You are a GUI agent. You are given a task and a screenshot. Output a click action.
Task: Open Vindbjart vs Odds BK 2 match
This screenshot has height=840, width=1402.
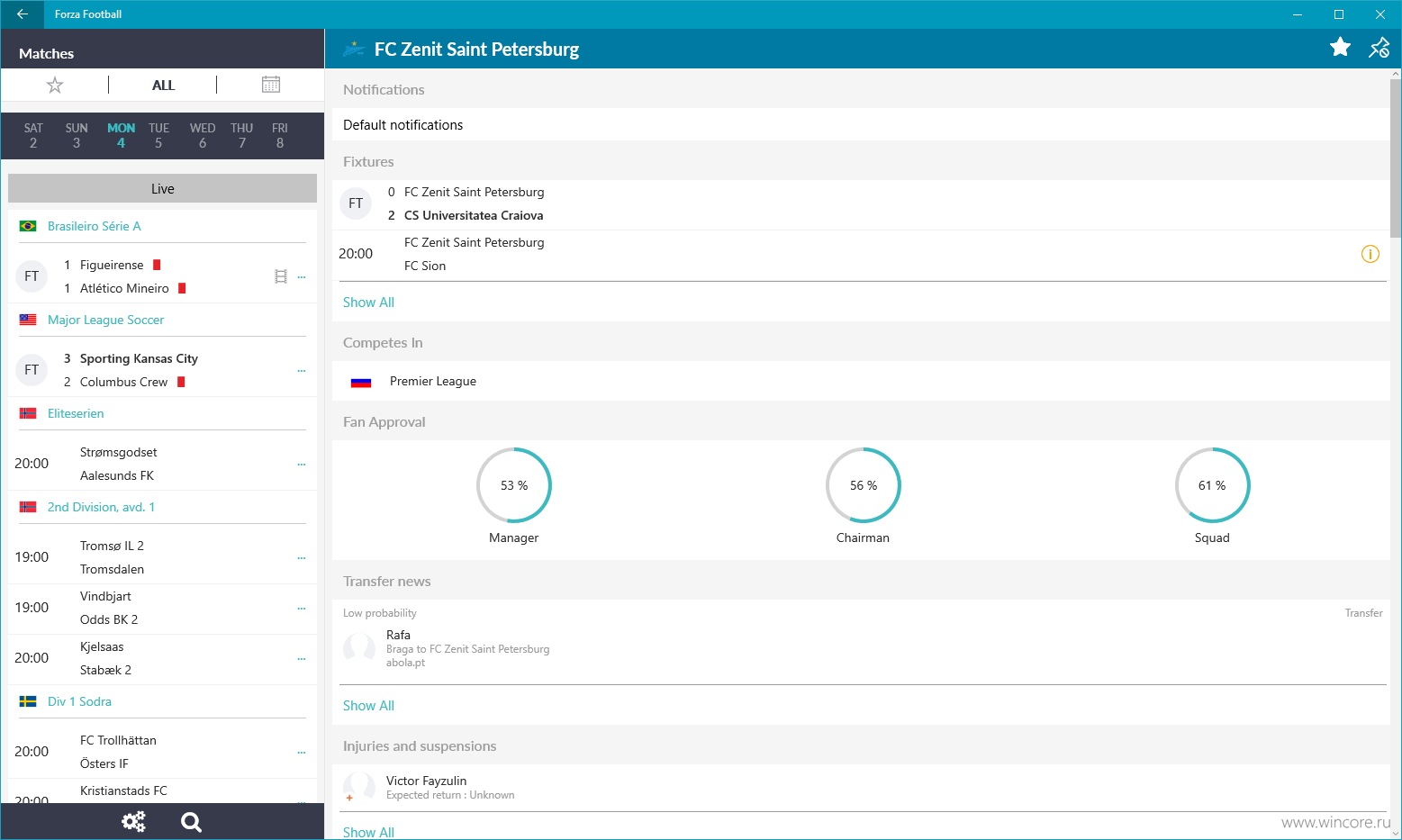(162, 608)
